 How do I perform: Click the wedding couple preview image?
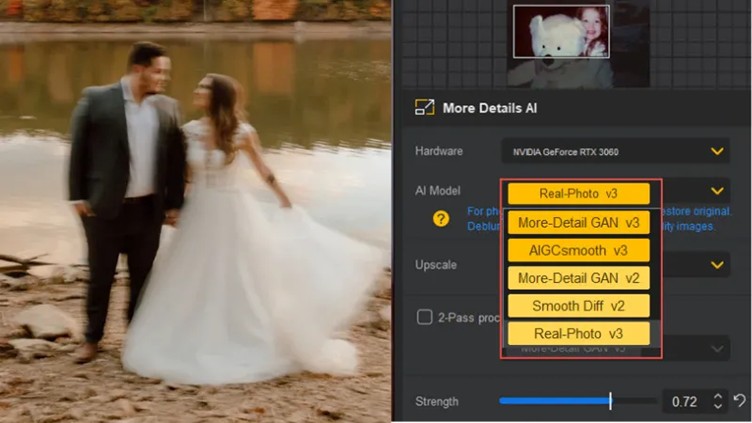(x=196, y=212)
